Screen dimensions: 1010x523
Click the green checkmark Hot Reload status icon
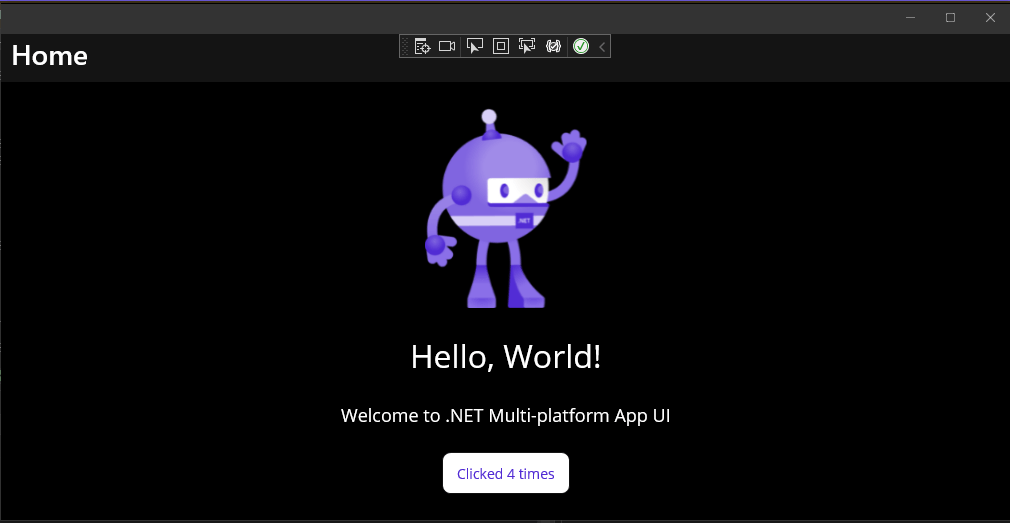[x=581, y=46]
